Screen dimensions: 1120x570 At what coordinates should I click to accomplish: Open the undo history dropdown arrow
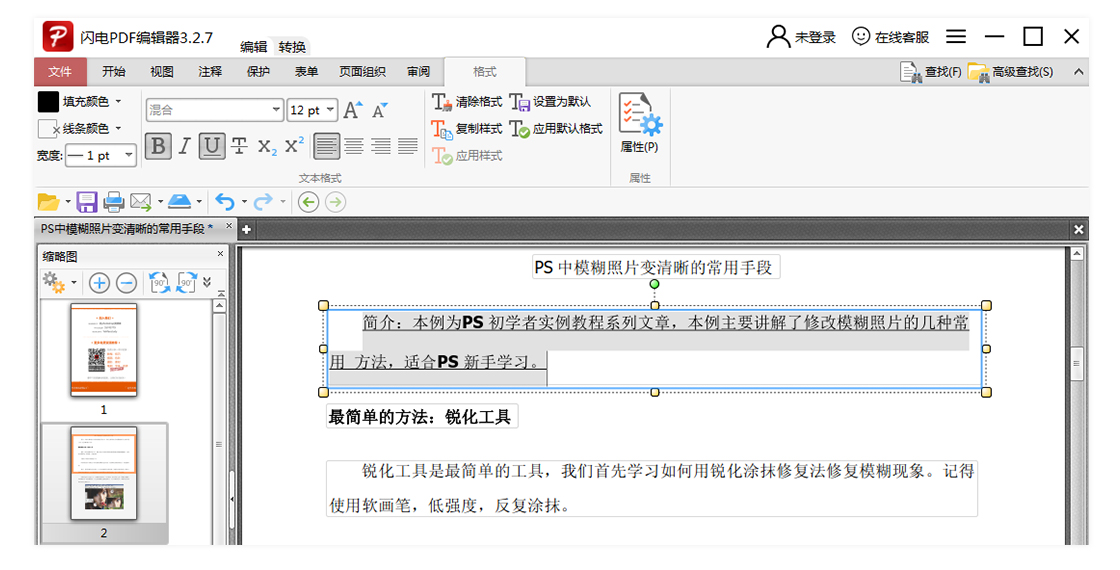(244, 202)
